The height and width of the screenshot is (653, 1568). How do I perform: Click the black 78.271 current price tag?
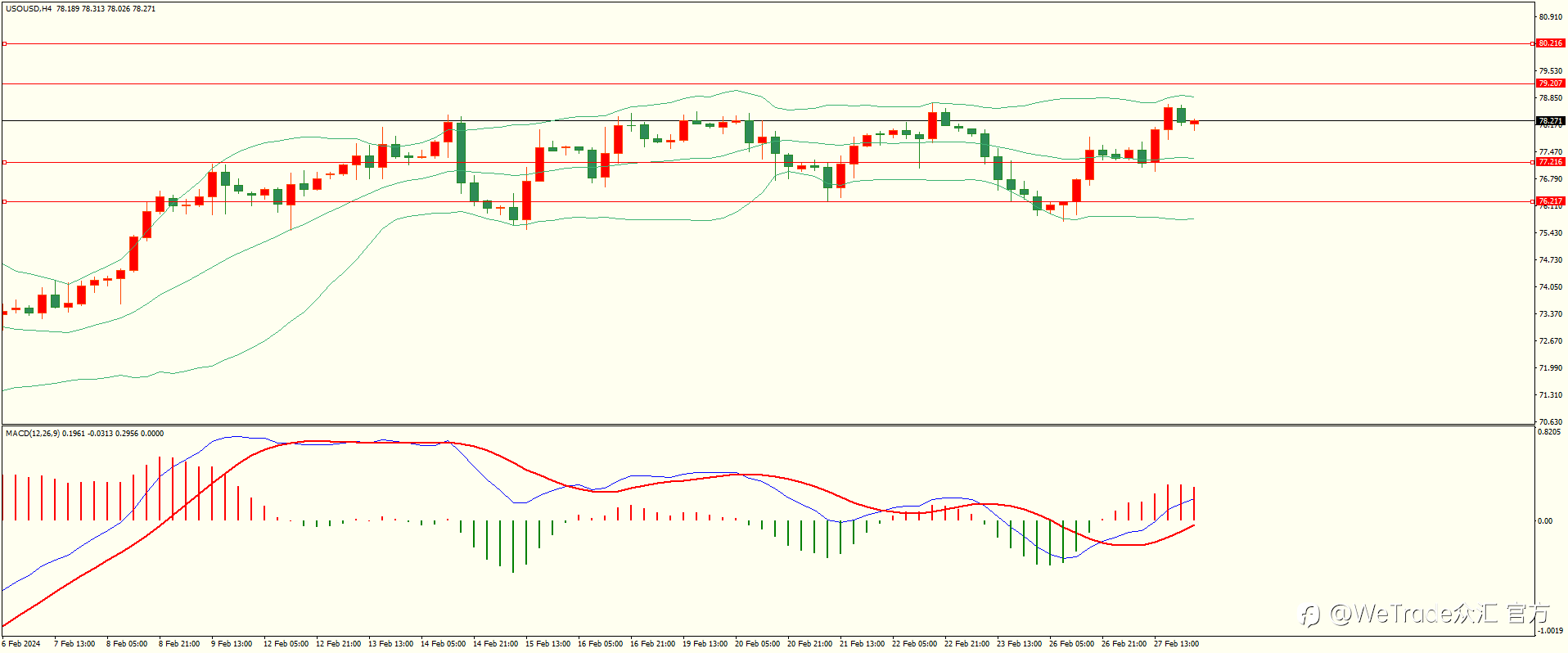1550,121
